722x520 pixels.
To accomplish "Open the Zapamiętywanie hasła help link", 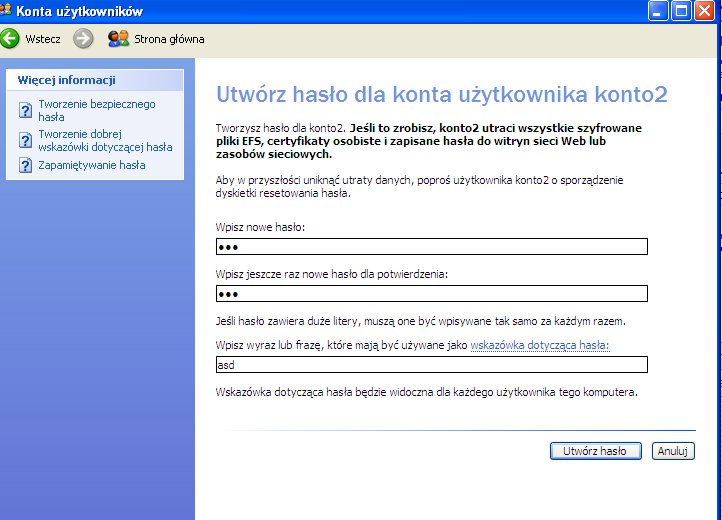I will point(91,165).
